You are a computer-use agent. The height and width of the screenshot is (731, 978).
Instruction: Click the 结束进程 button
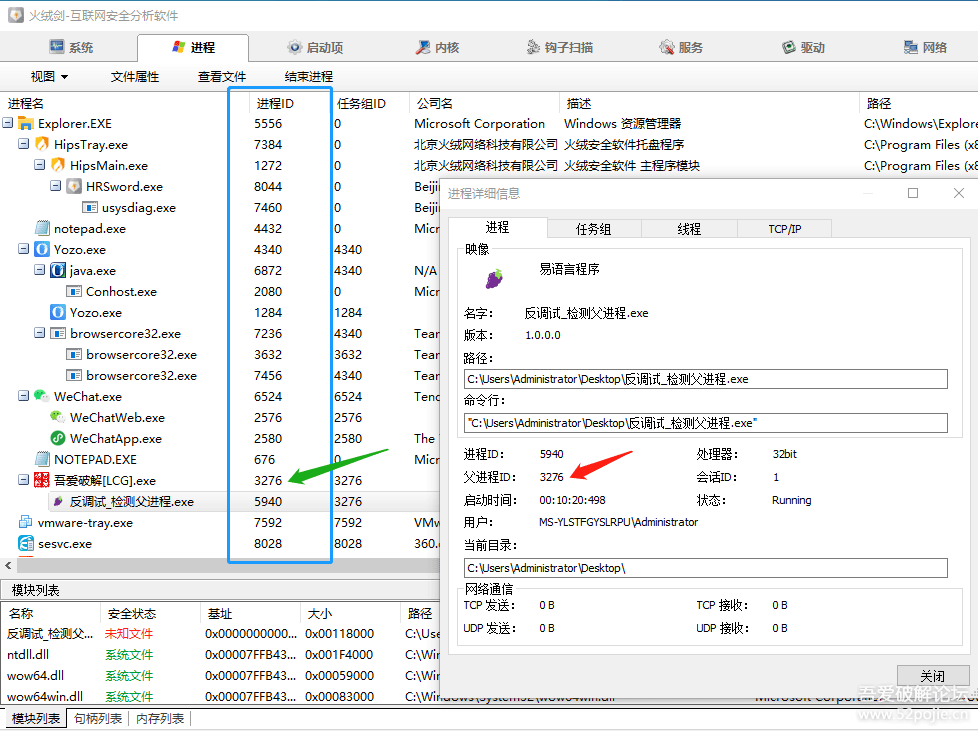coord(309,77)
